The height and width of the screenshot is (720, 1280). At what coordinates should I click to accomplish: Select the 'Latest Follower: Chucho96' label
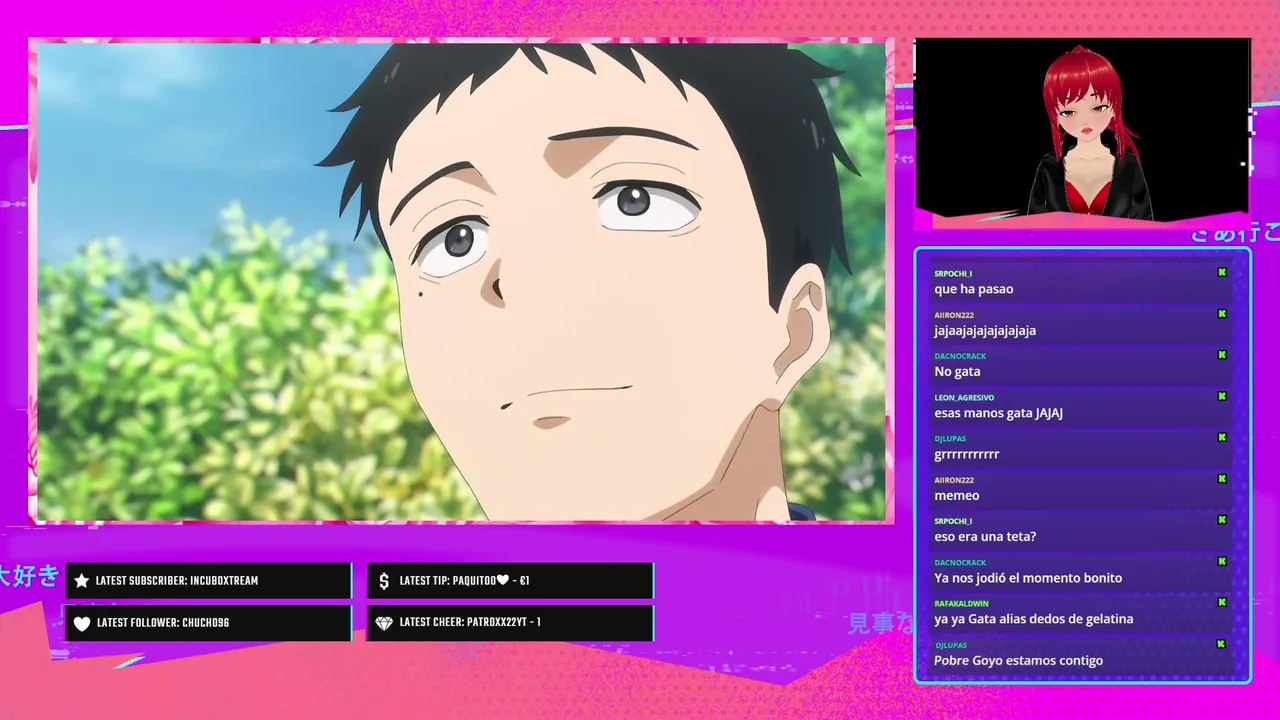click(x=163, y=623)
